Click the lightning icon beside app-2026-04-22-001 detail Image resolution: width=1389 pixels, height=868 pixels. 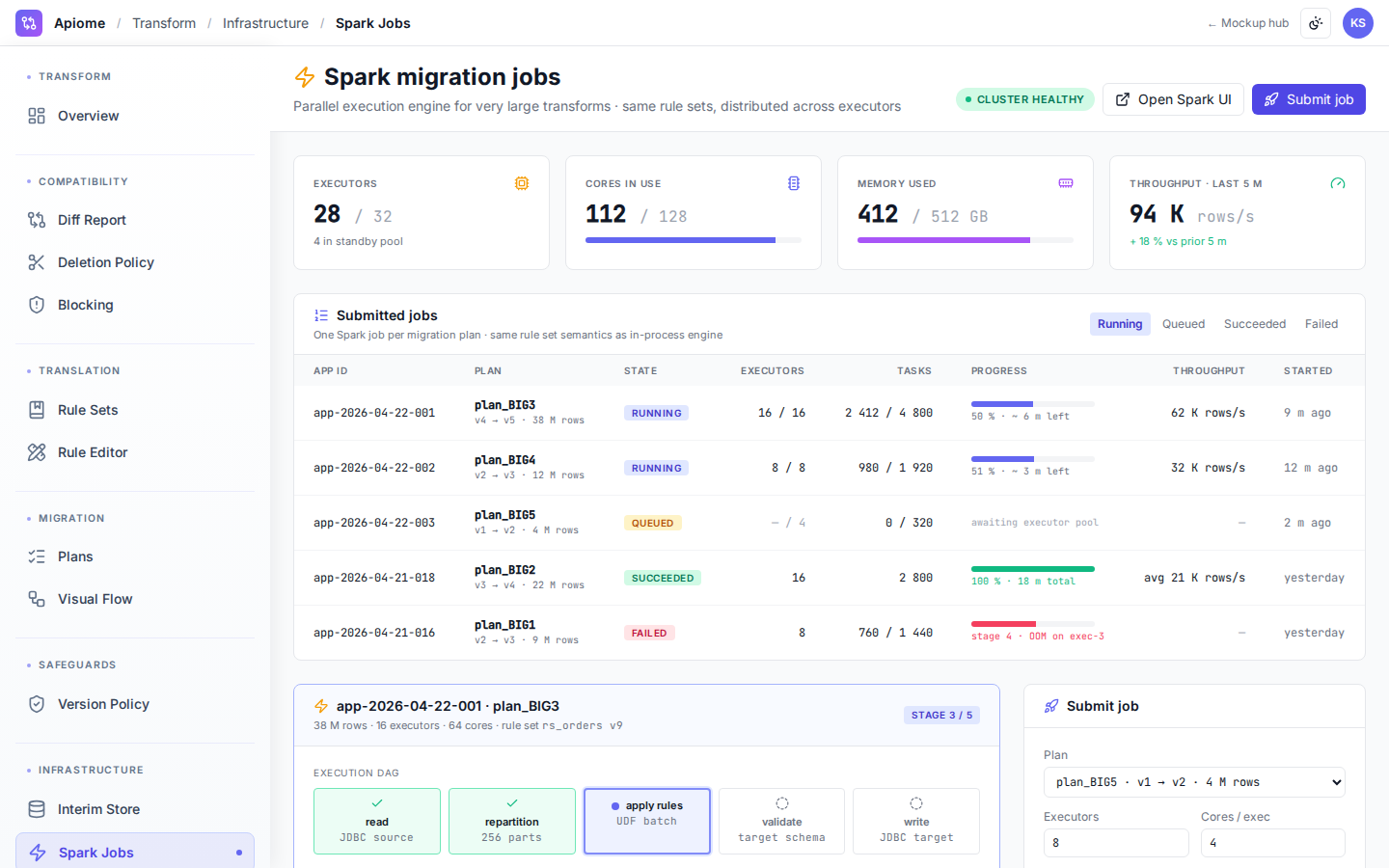coord(321,706)
